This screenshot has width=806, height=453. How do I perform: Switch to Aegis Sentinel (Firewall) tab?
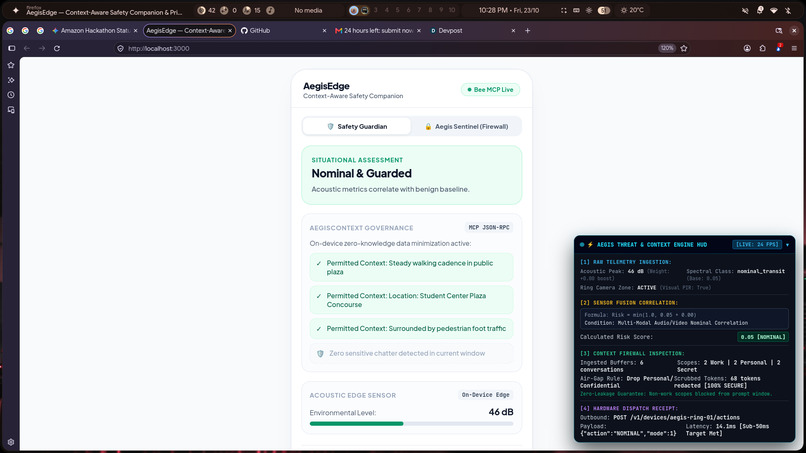[466, 126]
